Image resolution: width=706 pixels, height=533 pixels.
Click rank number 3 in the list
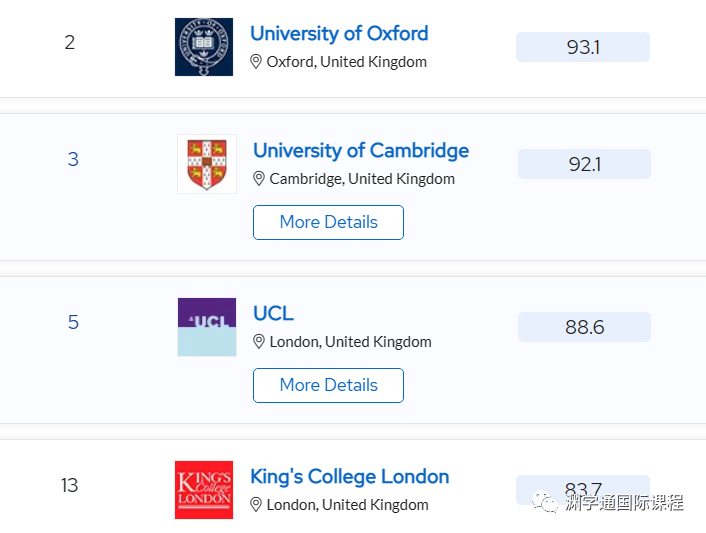click(x=73, y=159)
